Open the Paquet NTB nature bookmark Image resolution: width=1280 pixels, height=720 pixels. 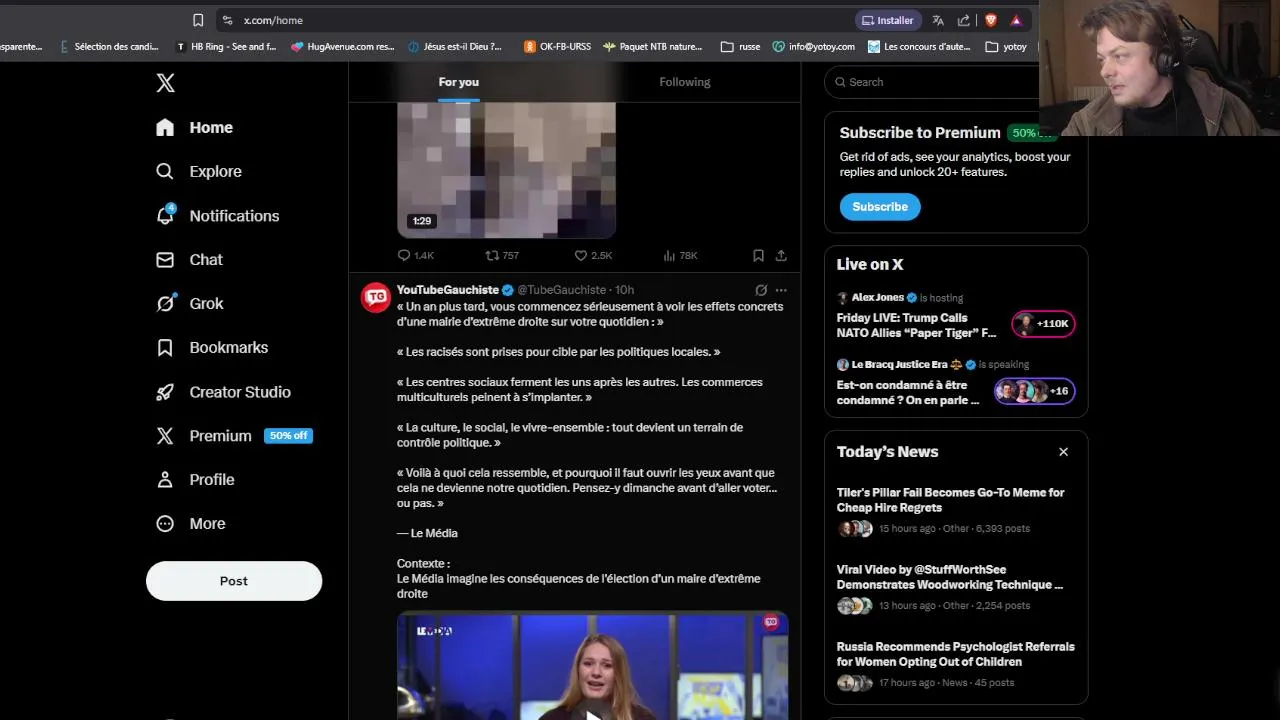click(653, 46)
